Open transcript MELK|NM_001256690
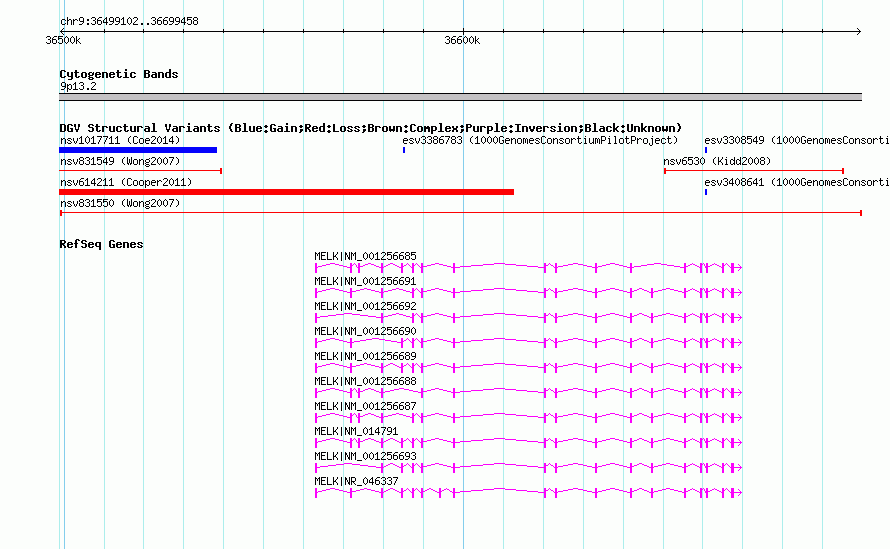The image size is (890, 549). pos(366,332)
